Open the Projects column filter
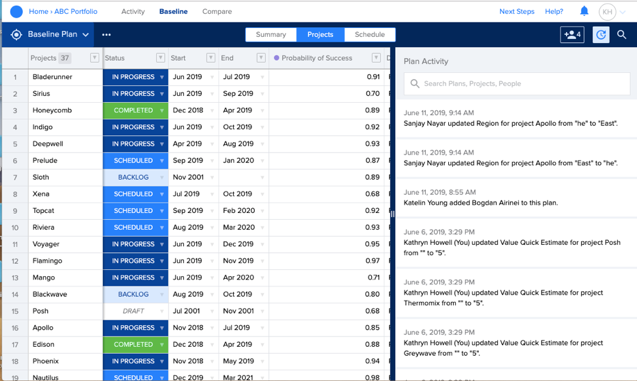 [94, 58]
